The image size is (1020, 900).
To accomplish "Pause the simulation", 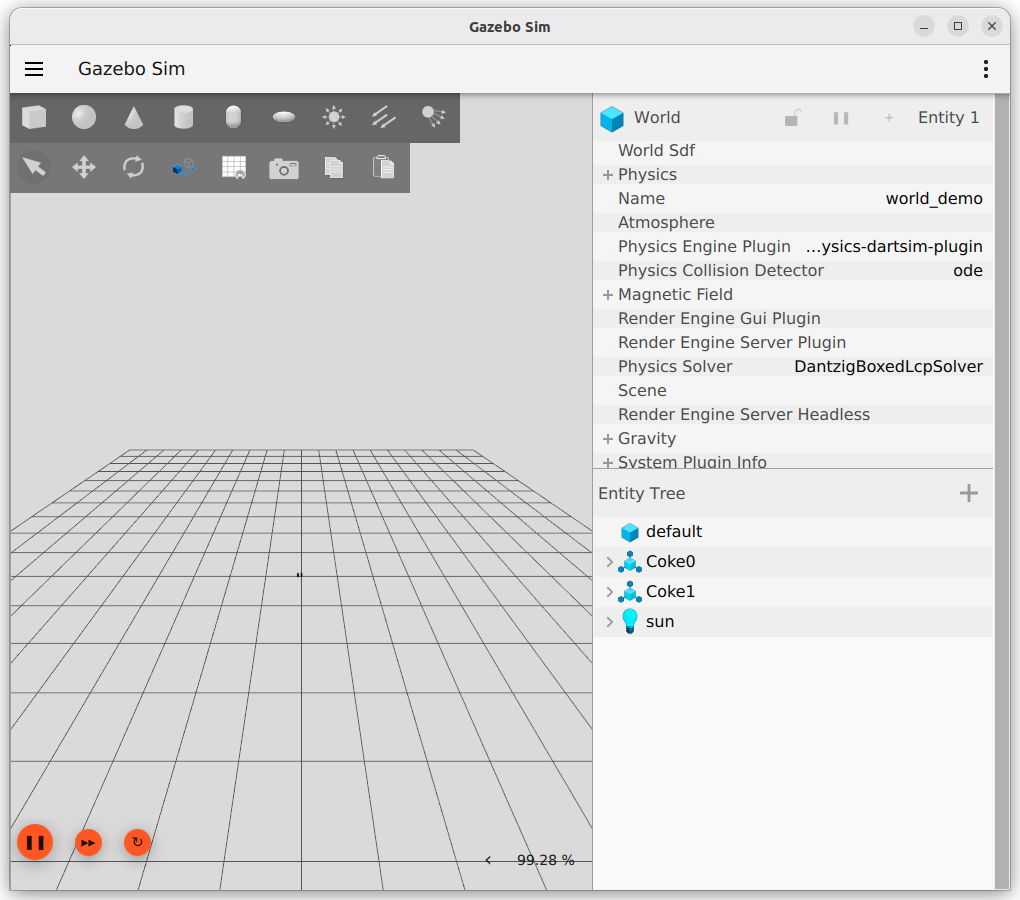I will (x=35, y=842).
